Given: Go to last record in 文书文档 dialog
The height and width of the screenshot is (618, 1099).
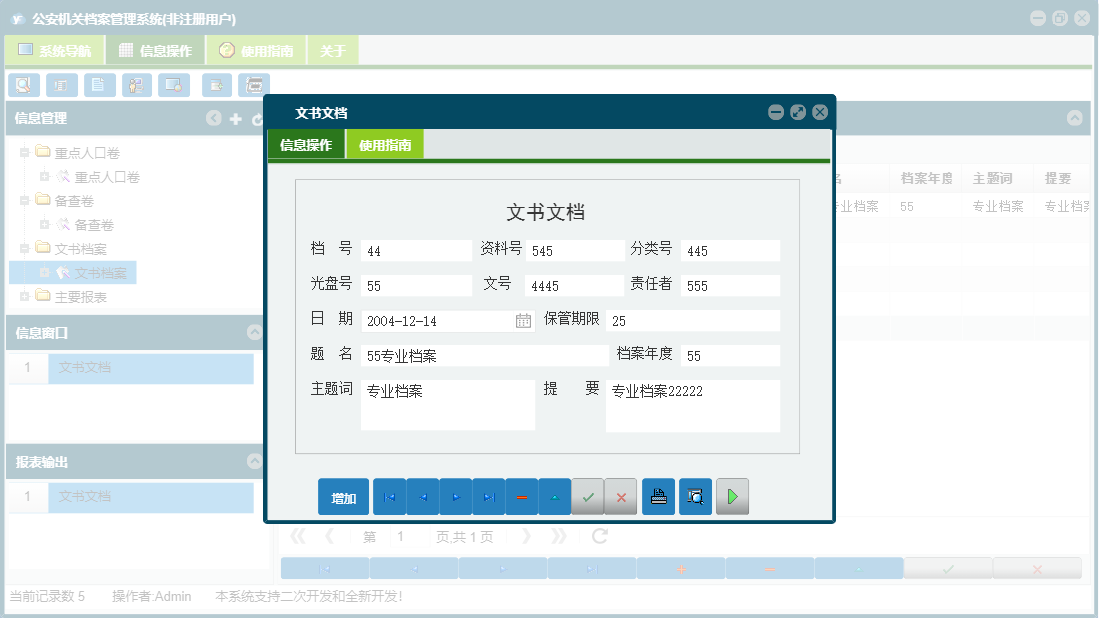Looking at the screenshot, I should 489,497.
